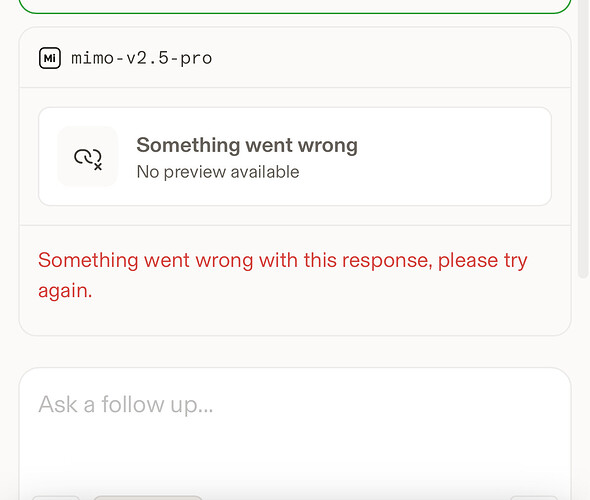
Task: Click the right-side button under follow-up input
Action: 534,498
